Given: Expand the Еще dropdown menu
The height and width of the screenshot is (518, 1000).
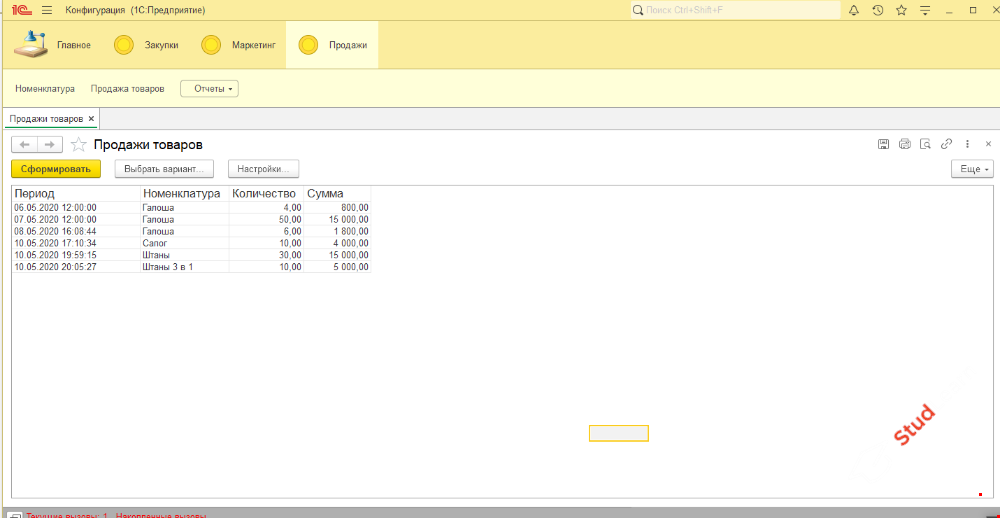Looking at the screenshot, I should 971,169.
